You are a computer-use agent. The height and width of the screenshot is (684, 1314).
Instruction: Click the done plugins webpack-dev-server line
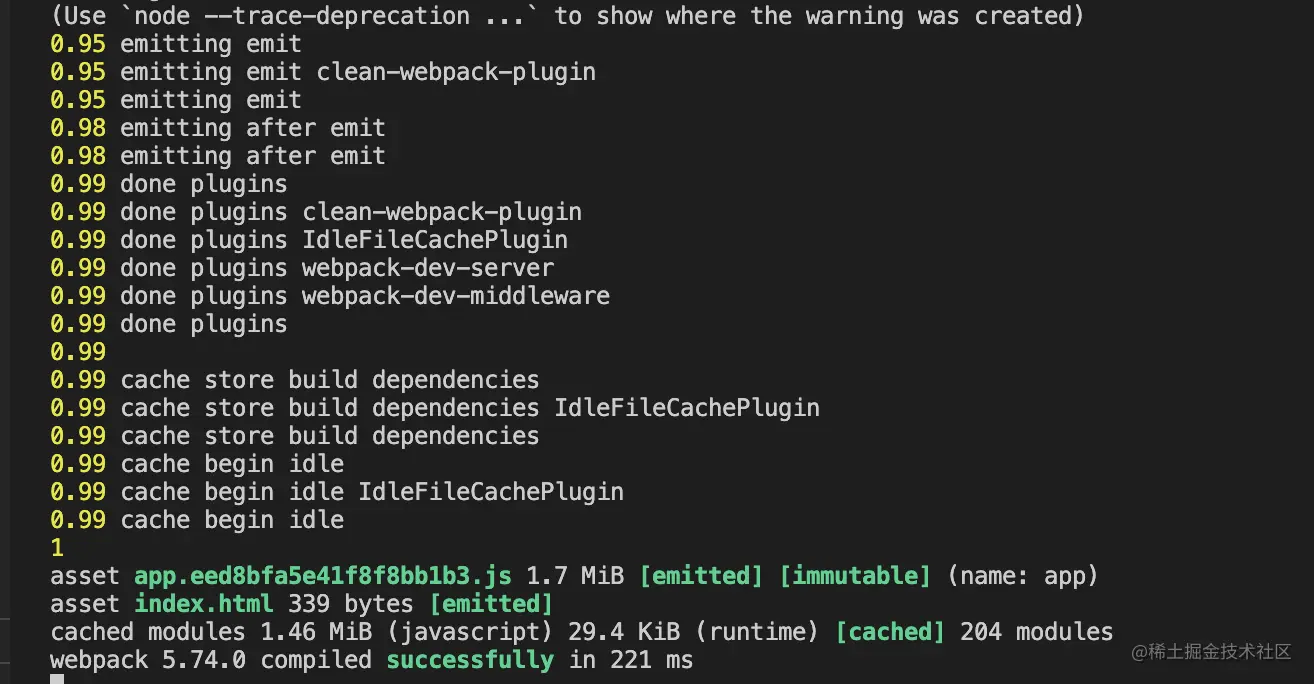(x=302, y=268)
